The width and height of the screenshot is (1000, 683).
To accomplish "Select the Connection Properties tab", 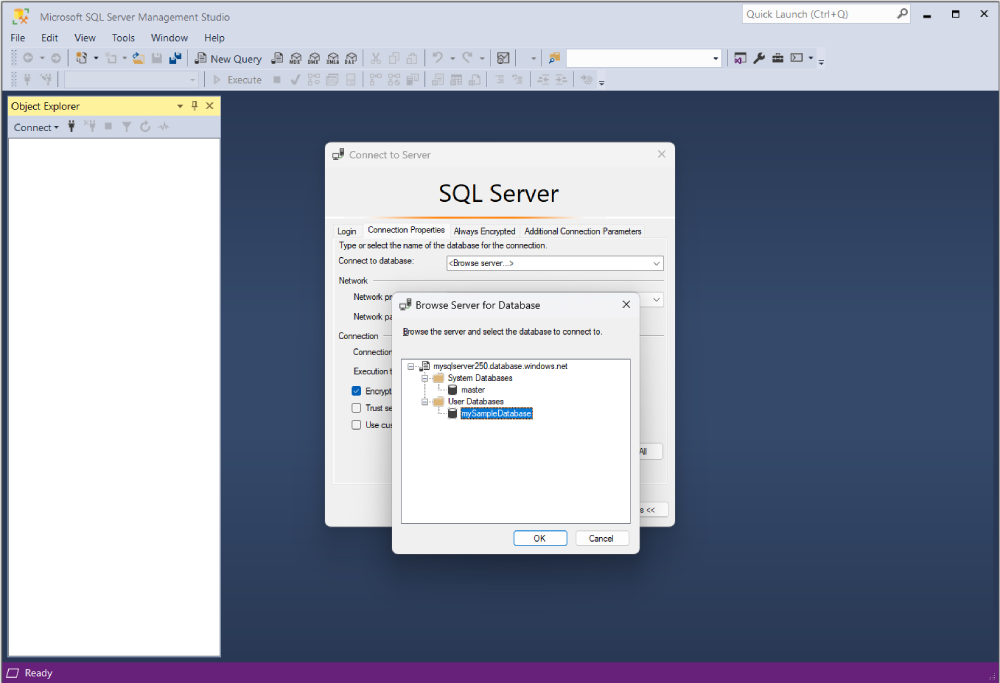I will [x=406, y=230].
